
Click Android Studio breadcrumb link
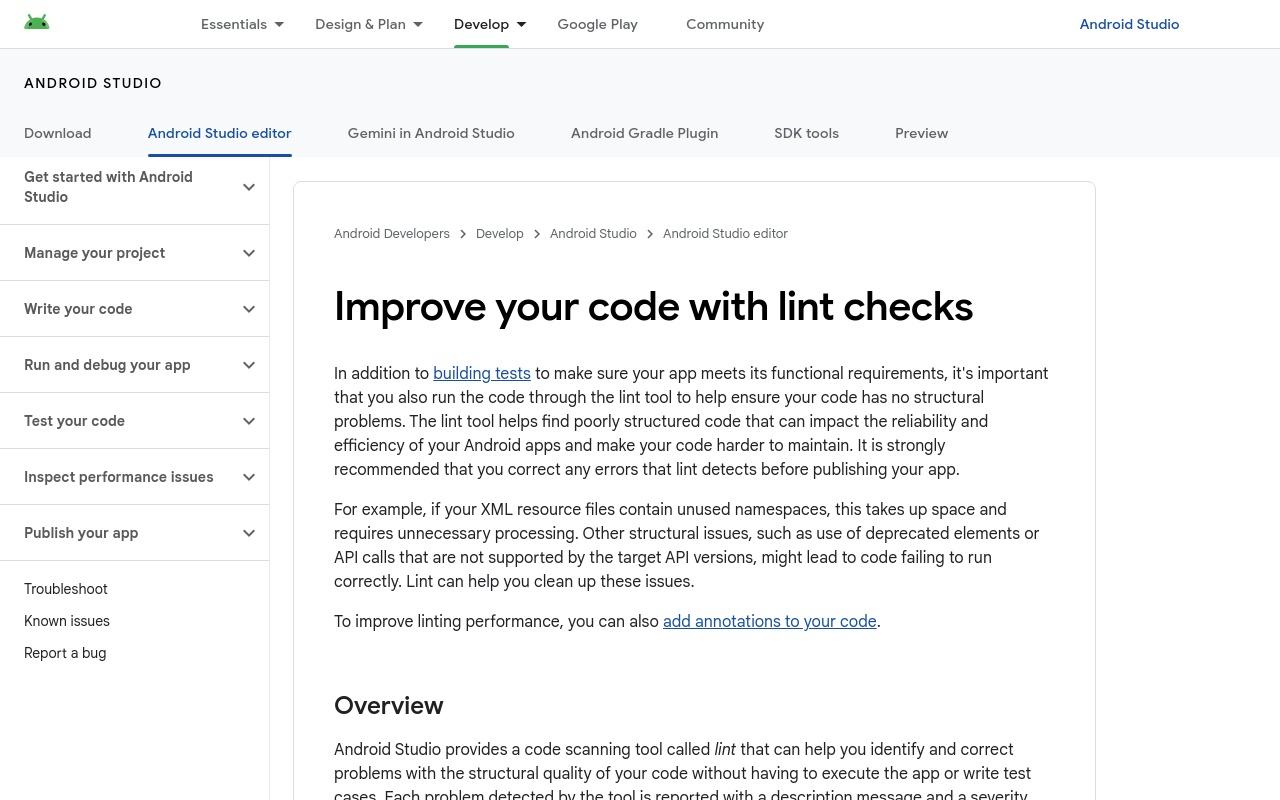tap(593, 233)
